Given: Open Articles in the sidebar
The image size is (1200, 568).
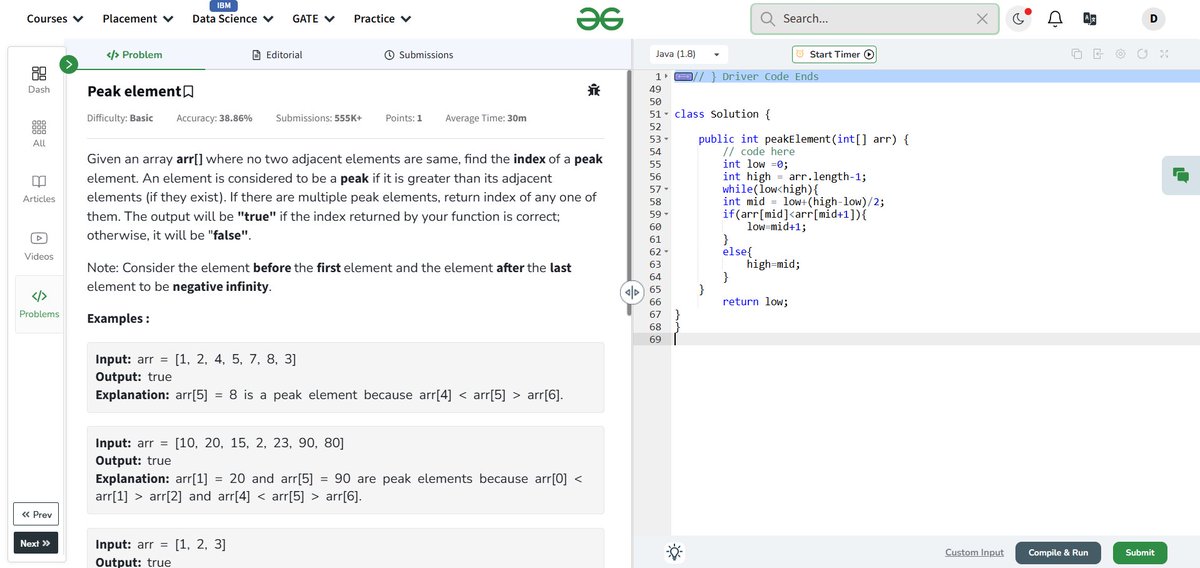Looking at the screenshot, I should point(39,189).
